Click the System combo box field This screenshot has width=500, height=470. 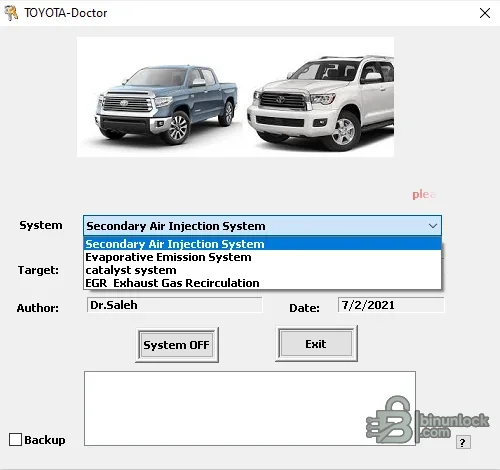[x=262, y=226]
